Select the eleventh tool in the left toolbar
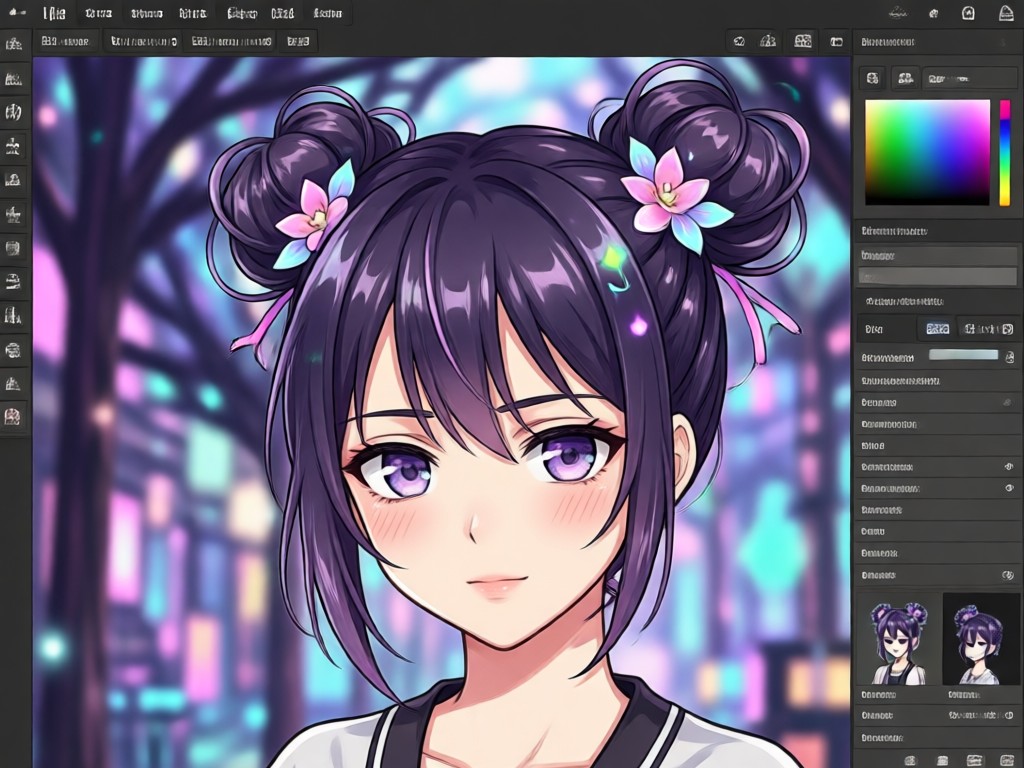 [x=13, y=383]
